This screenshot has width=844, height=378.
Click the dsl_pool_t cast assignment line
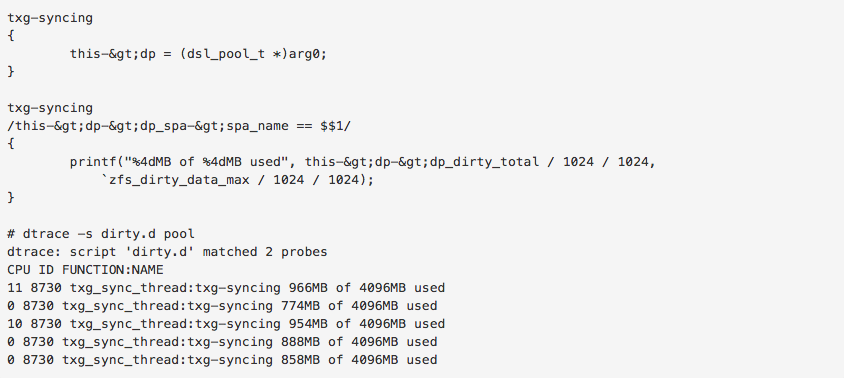[198, 54]
